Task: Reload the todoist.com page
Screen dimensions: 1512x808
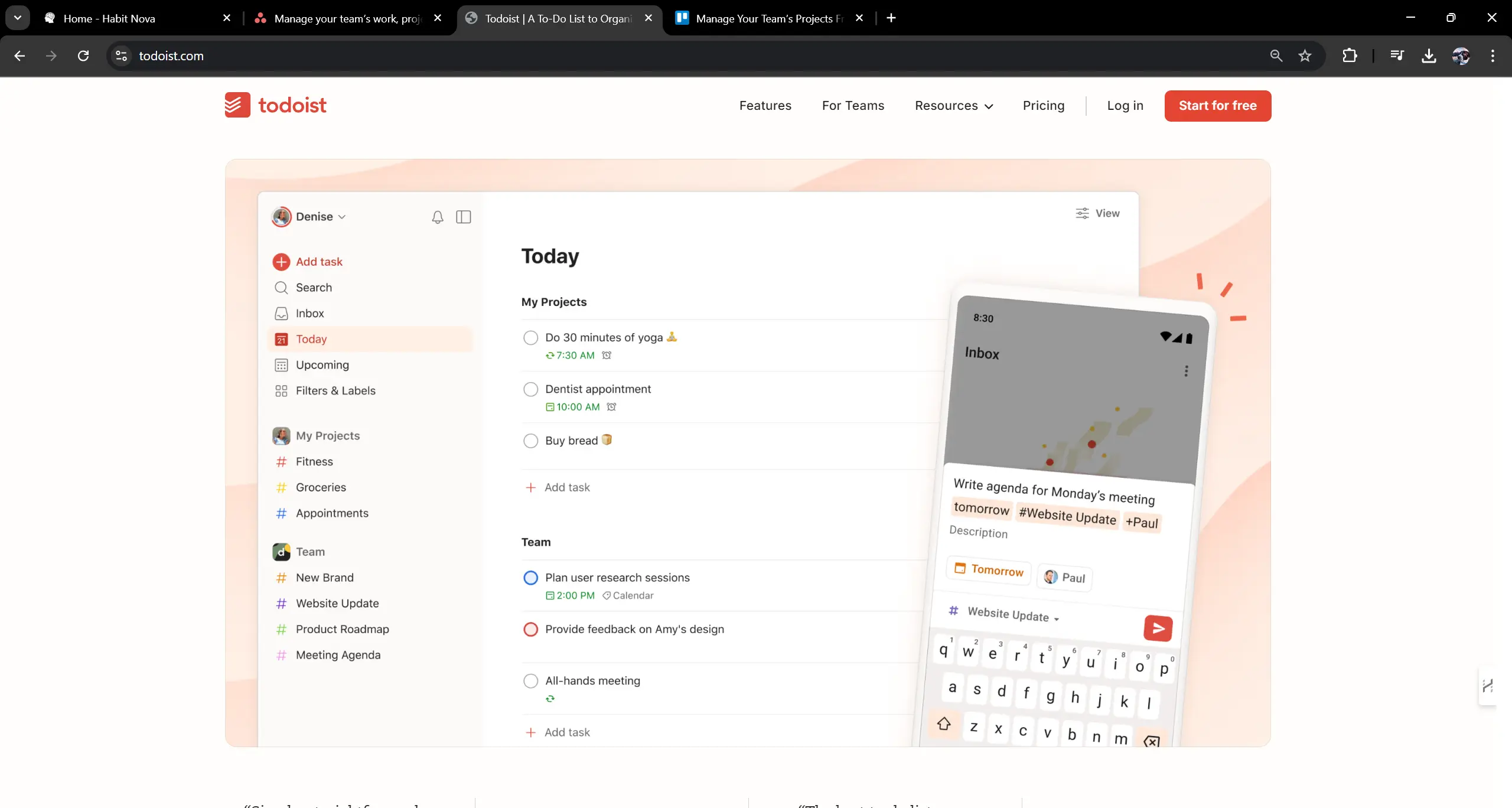Action: pyautogui.click(x=83, y=56)
